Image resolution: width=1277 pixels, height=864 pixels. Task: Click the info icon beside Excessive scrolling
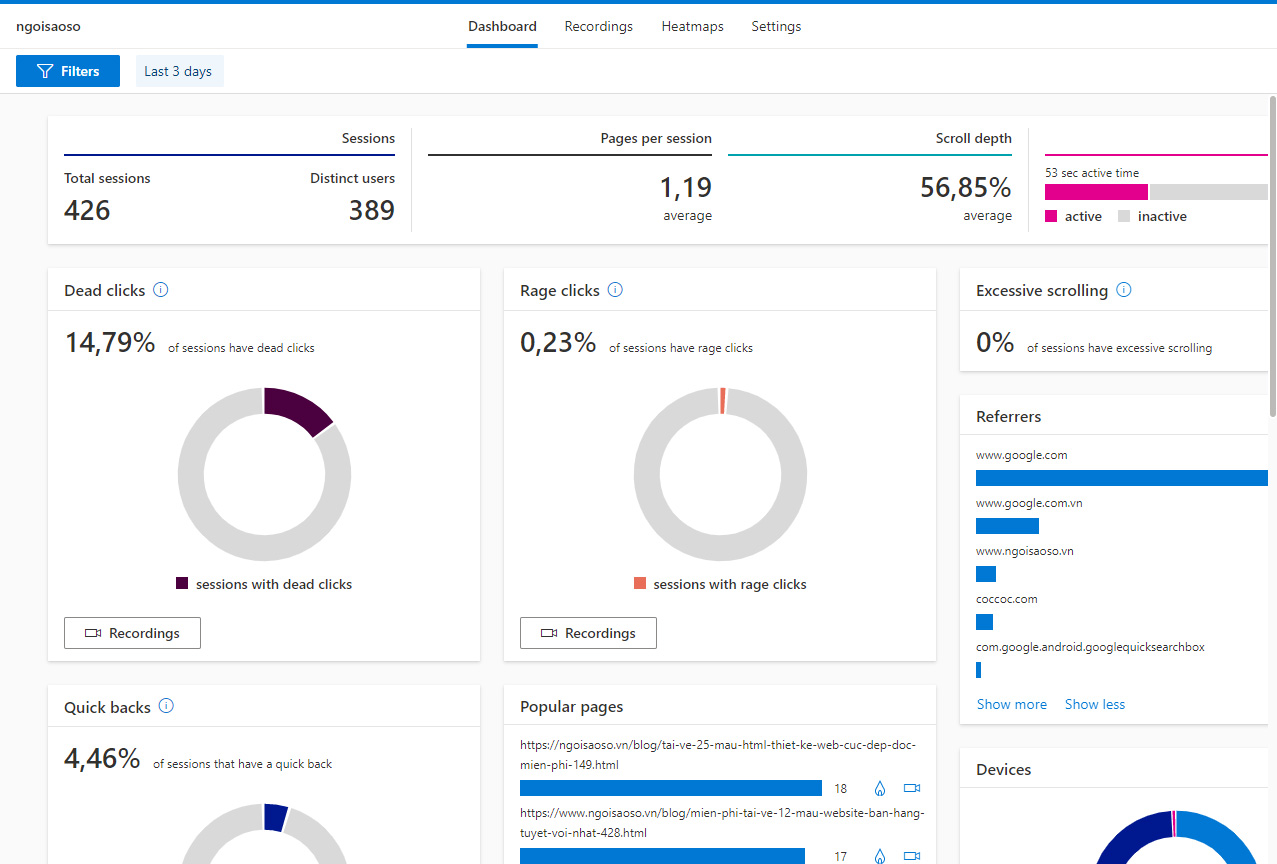tap(1123, 290)
